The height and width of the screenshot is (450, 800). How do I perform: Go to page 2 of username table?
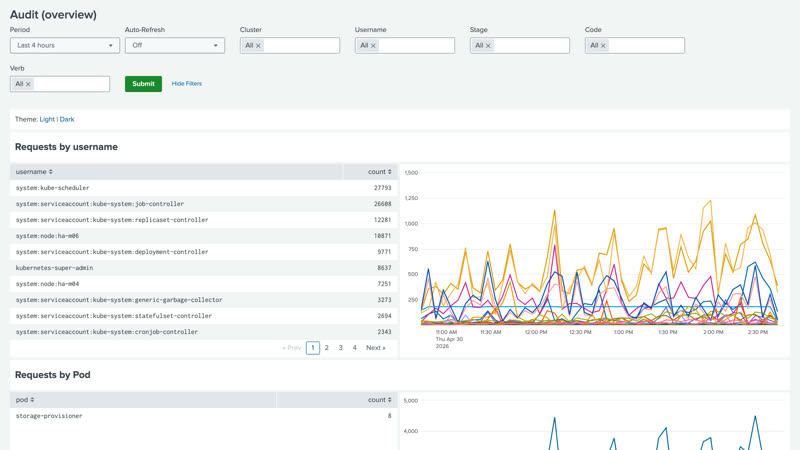(327, 348)
